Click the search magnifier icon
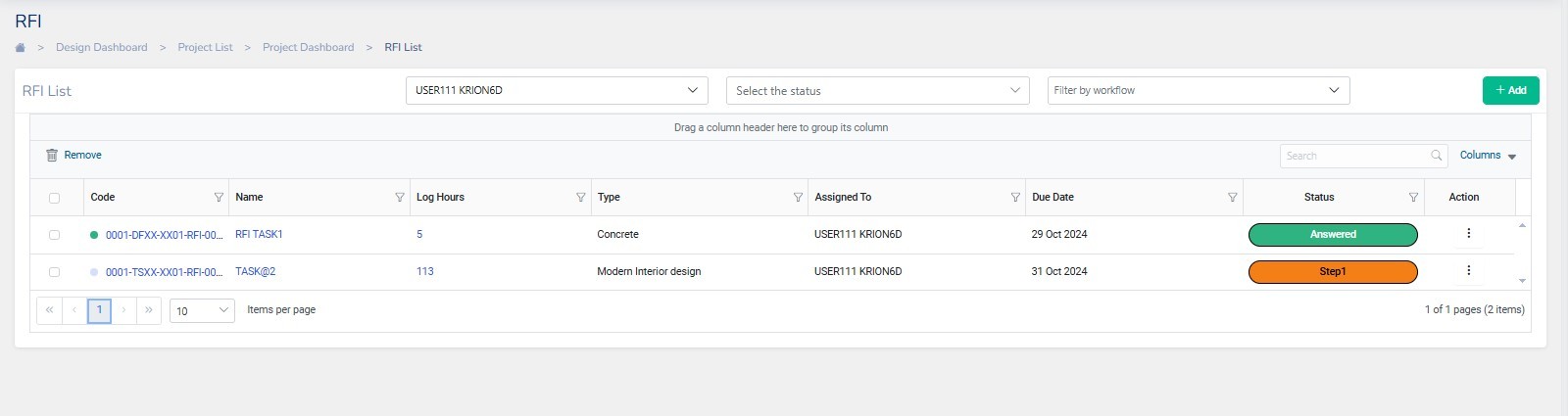 point(1437,156)
